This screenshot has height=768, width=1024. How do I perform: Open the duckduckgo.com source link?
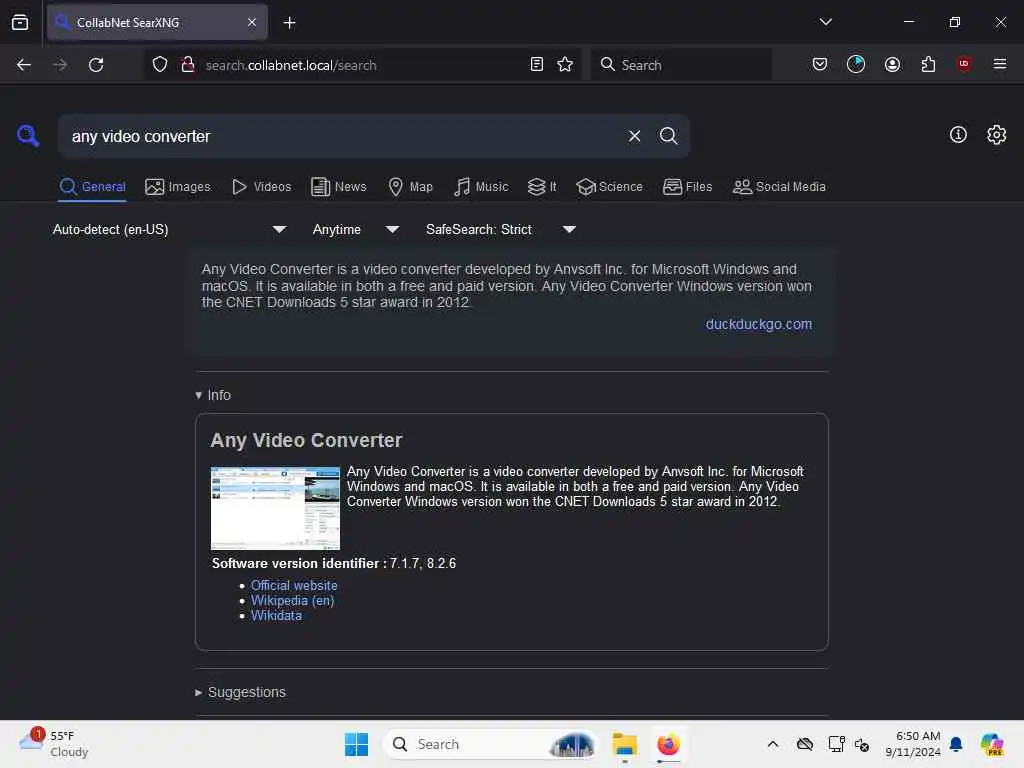(x=758, y=324)
